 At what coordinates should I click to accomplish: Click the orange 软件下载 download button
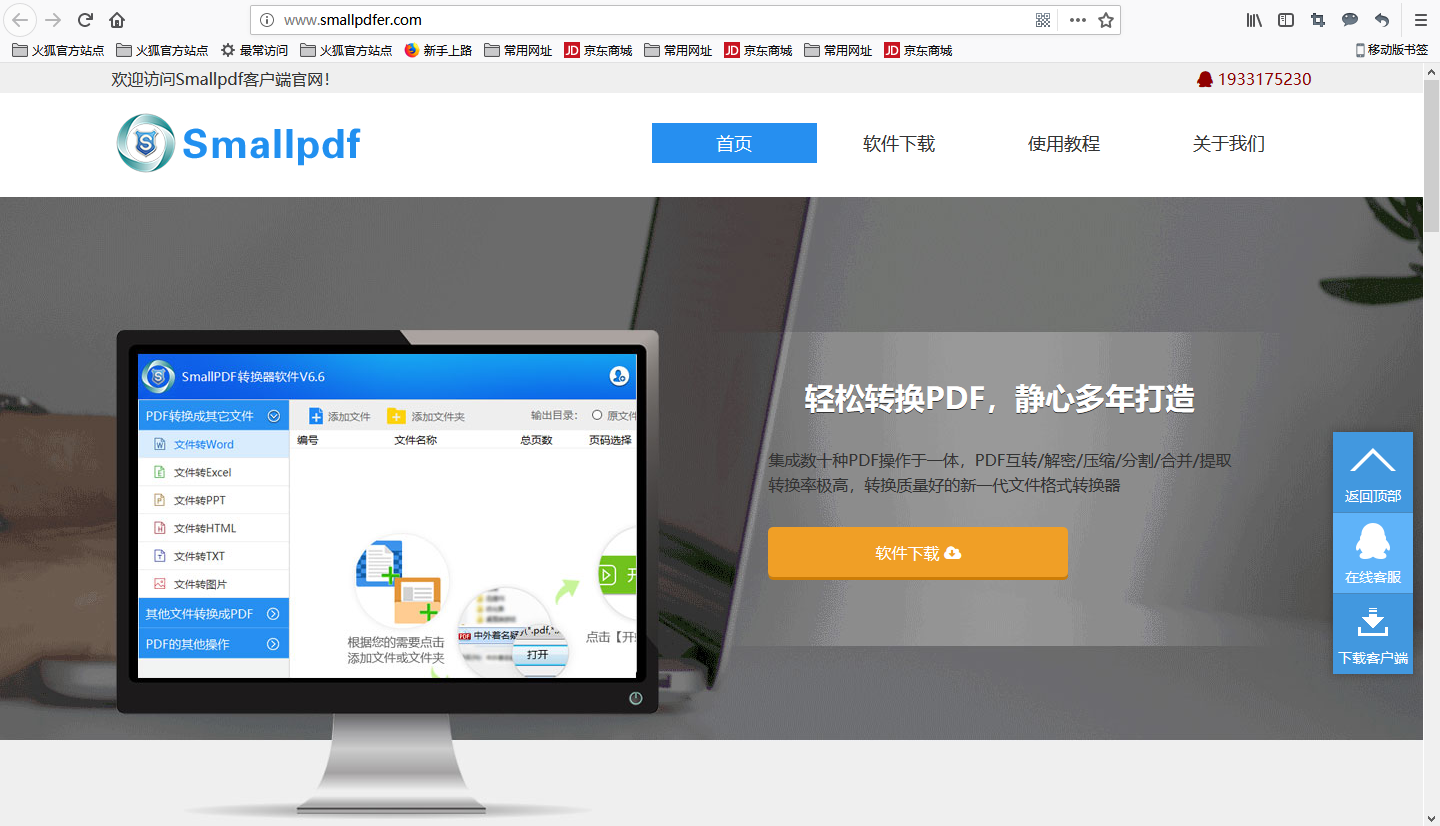pos(918,553)
